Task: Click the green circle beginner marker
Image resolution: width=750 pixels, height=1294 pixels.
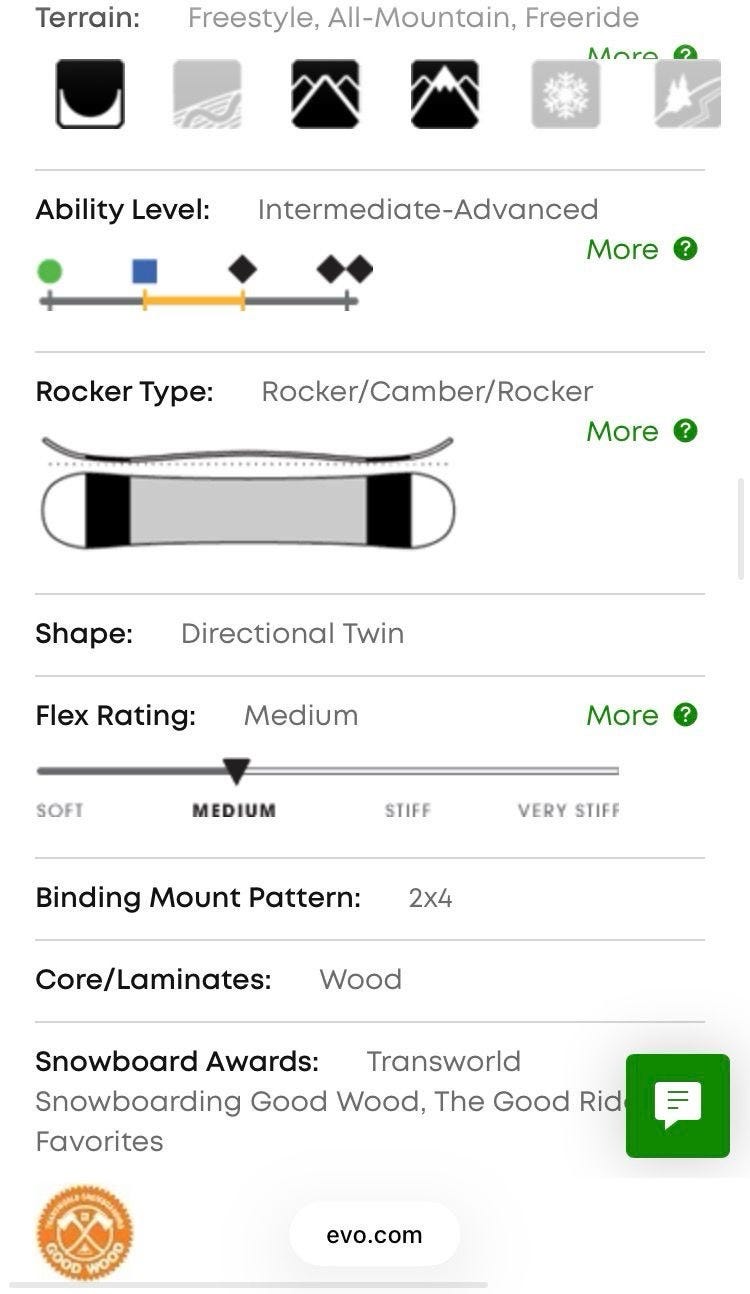Action: pos(49,271)
